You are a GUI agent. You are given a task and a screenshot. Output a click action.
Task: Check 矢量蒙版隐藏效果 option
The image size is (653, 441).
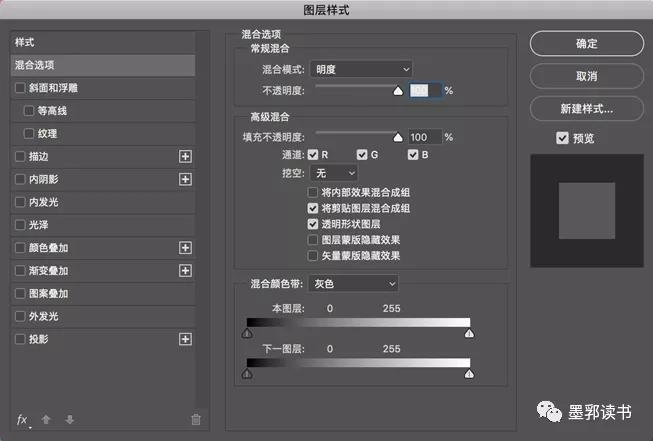click(x=312, y=256)
